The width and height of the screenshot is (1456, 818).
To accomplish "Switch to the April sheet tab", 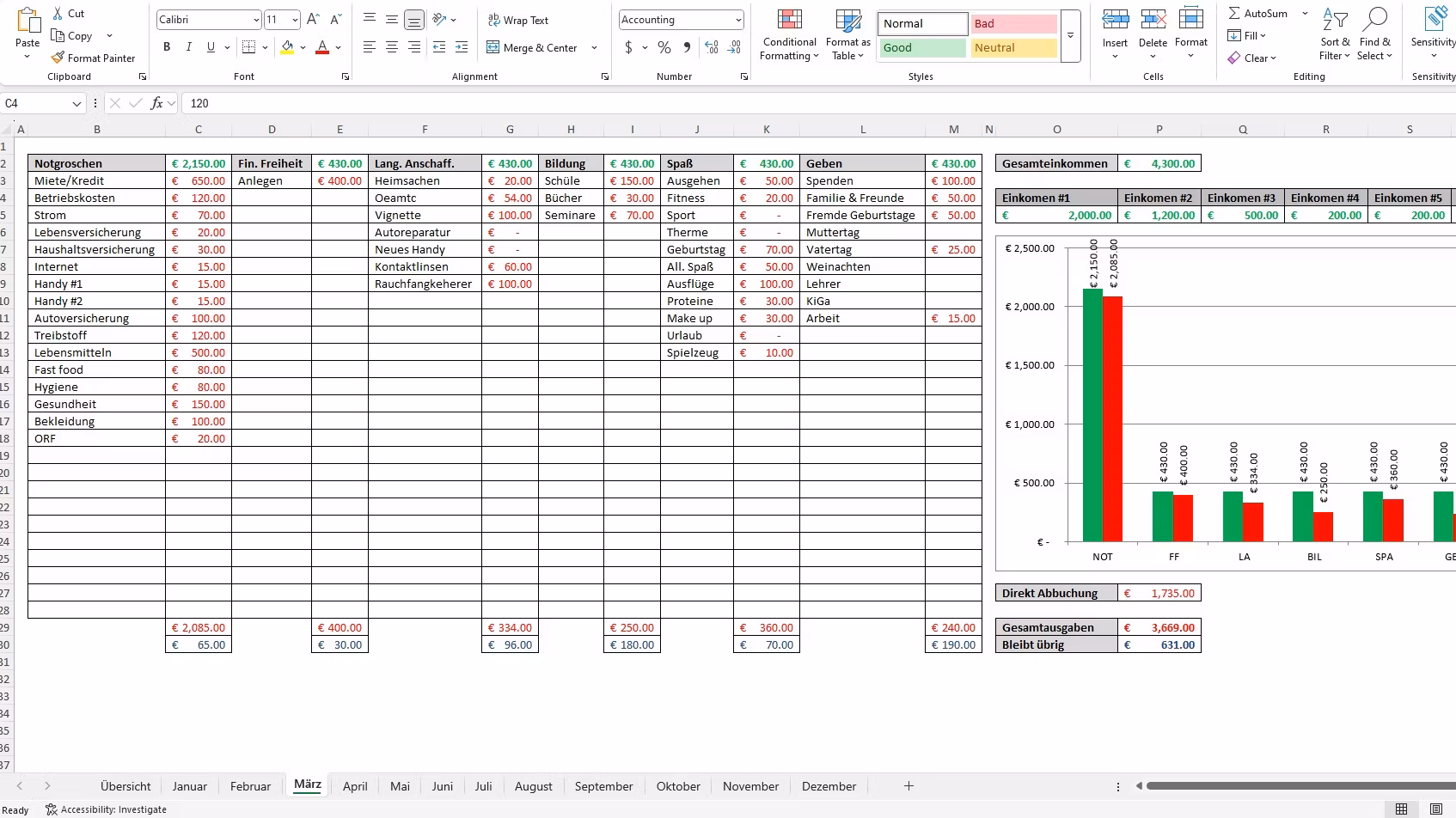I will pos(355,786).
